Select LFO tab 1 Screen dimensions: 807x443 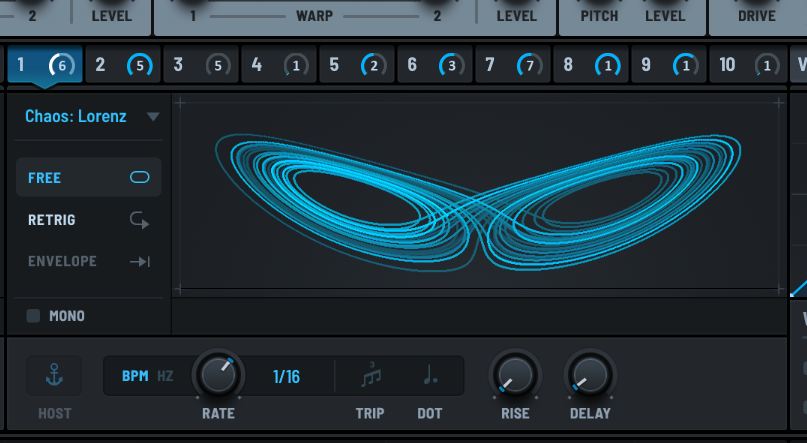45,65
